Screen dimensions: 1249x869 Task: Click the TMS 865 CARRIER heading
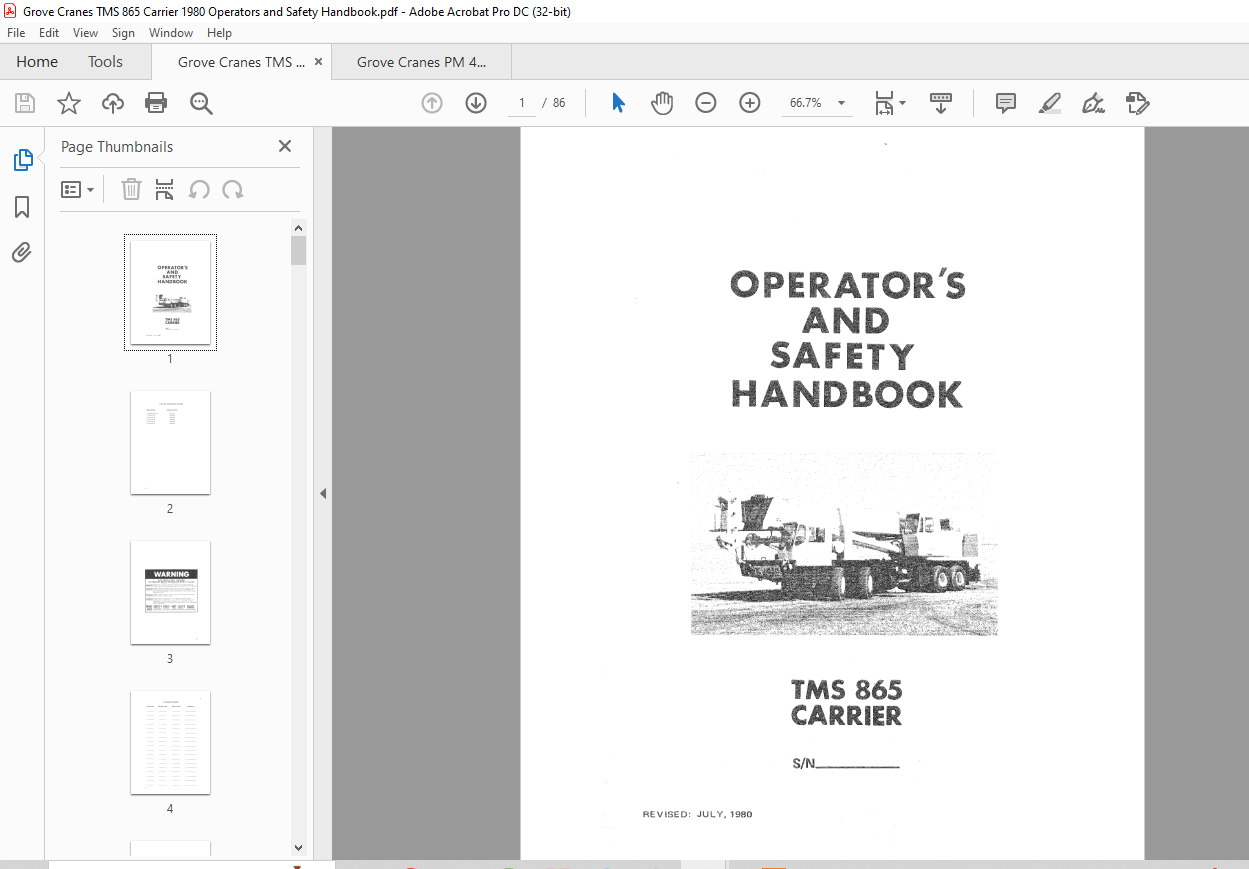(846, 703)
